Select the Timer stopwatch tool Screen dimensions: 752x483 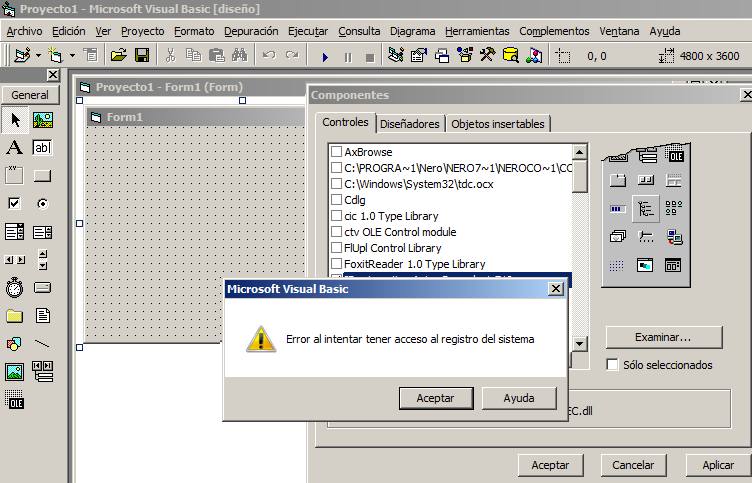click(x=14, y=288)
